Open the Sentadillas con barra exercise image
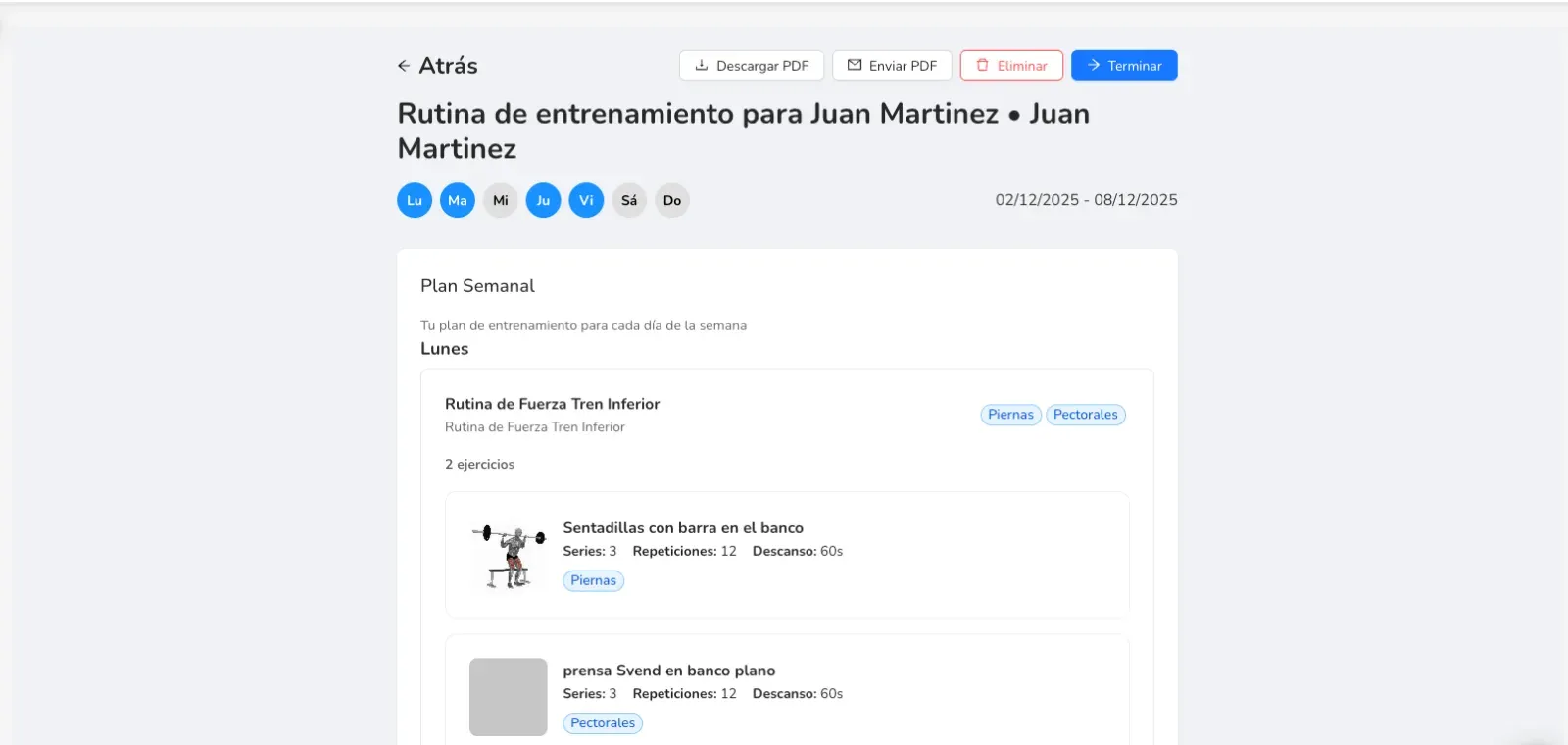 (x=509, y=555)
